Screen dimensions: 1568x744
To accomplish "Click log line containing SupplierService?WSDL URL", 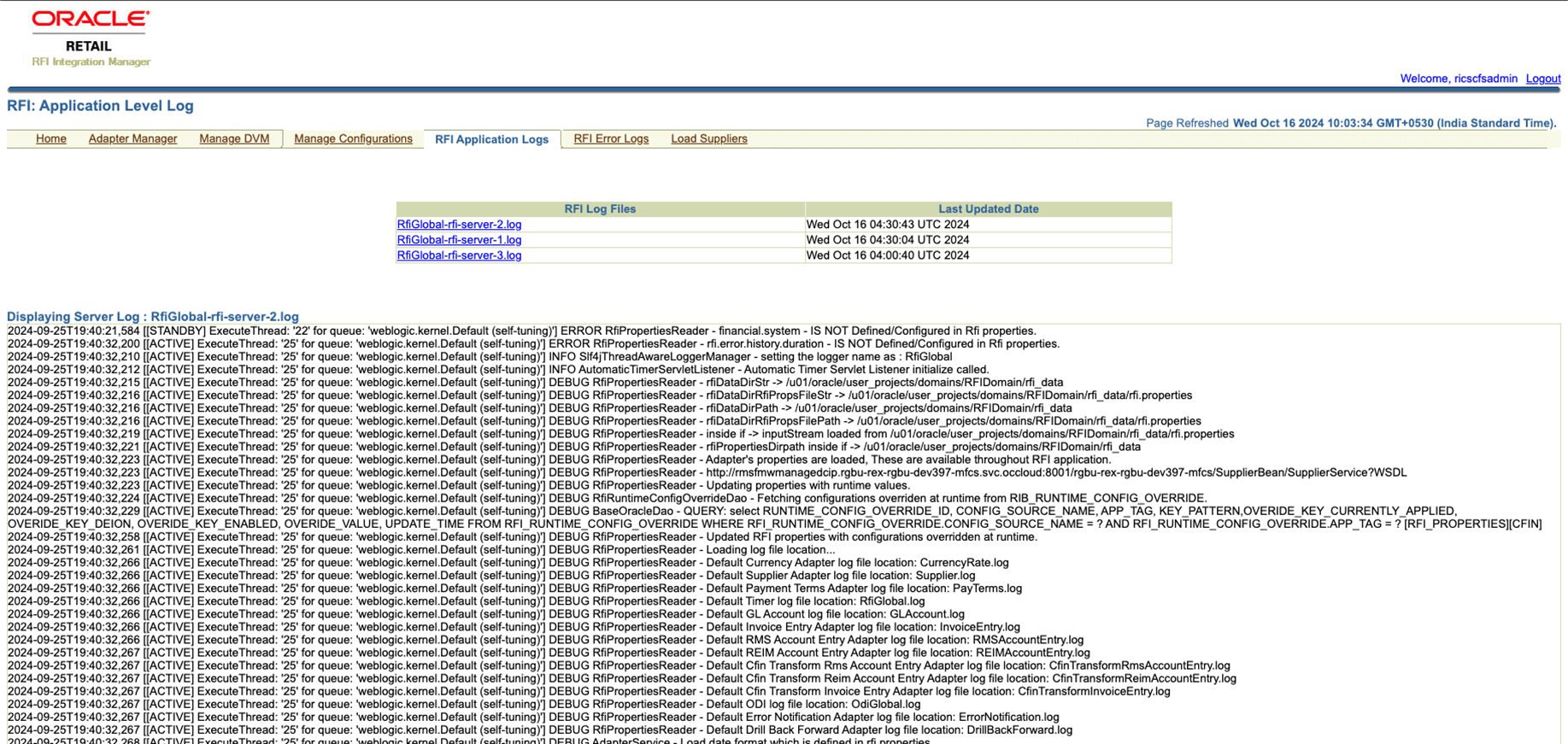I will pyautogui.click(x=707, y=472).
